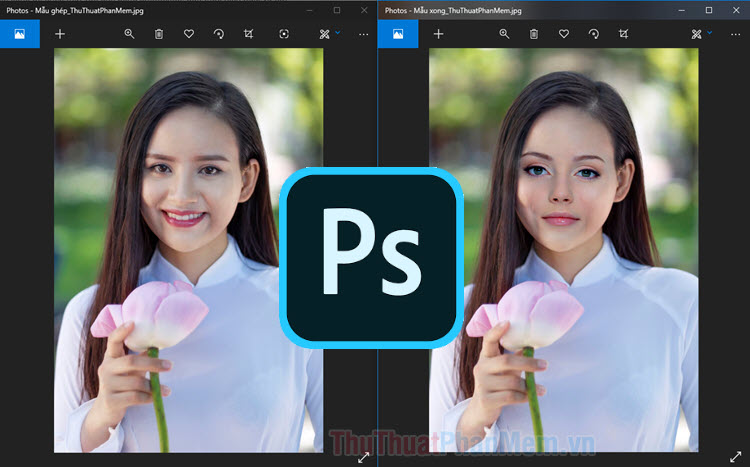Viewport: 750px width, 467px height.
Task: Click the favorite heart in left Photos window
Action: click(x=189, y=34)
